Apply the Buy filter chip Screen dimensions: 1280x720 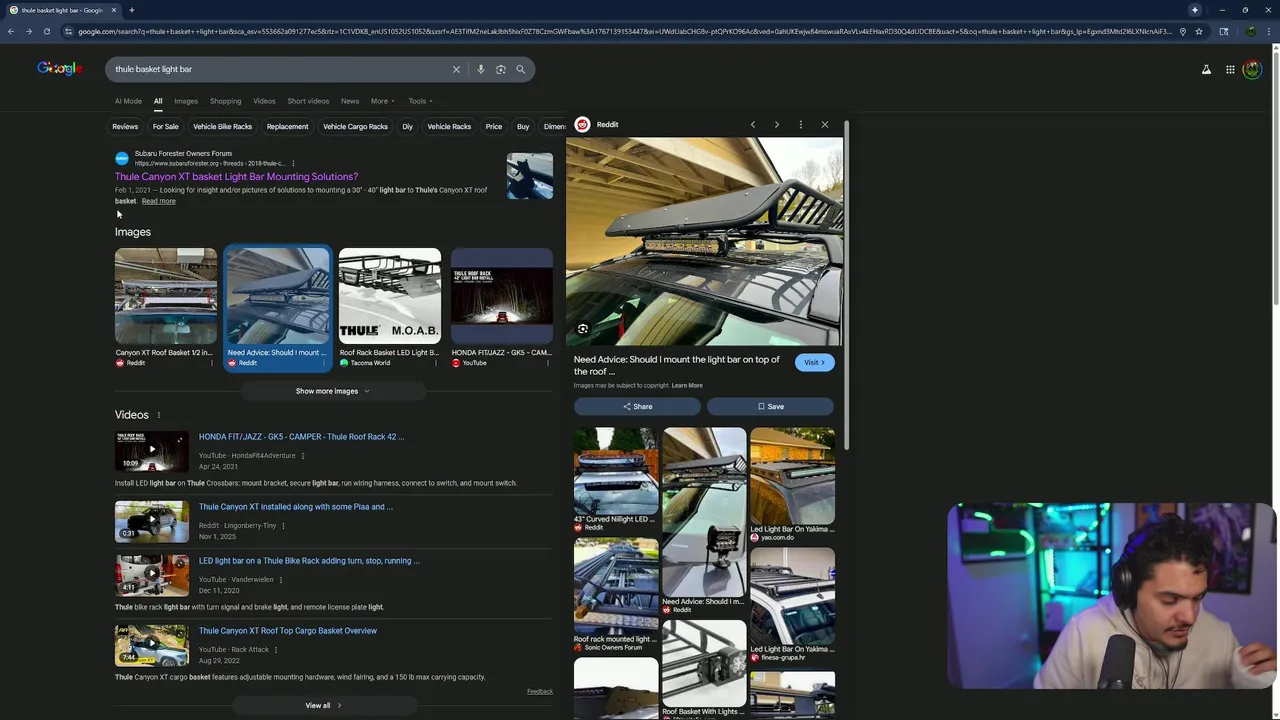[523, 127]
